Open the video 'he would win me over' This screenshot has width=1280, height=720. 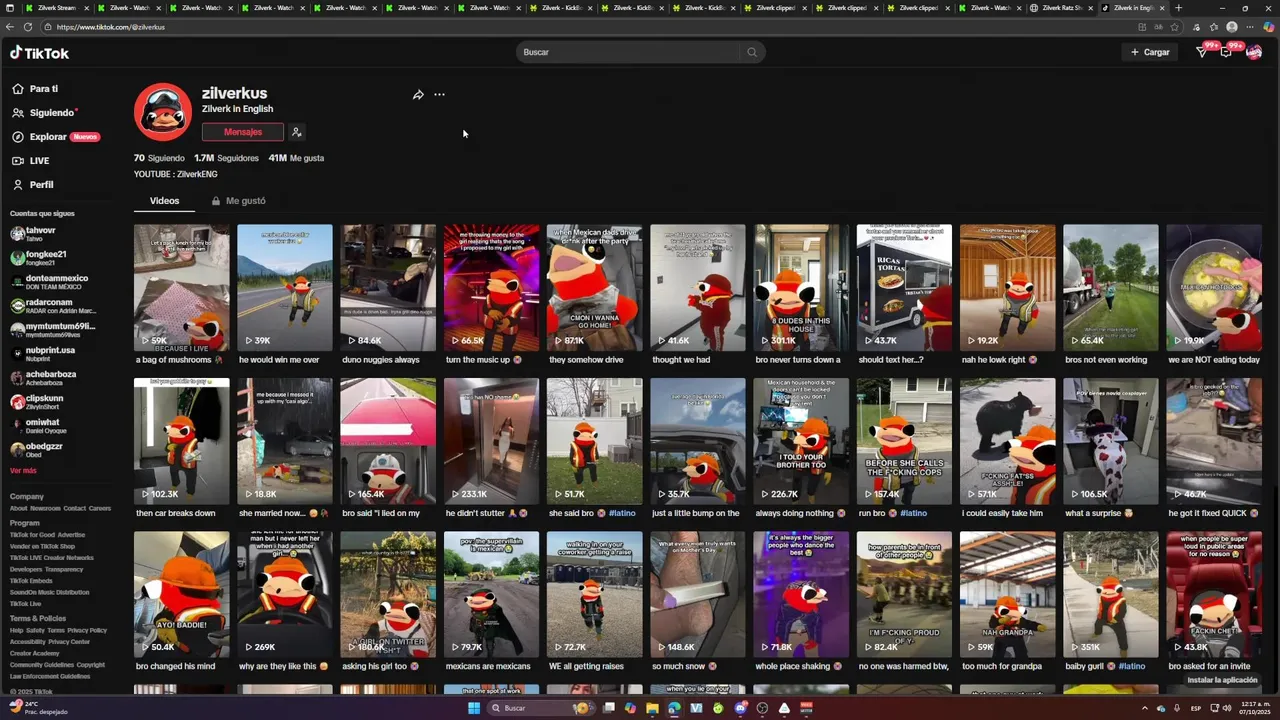pos(285,287)
